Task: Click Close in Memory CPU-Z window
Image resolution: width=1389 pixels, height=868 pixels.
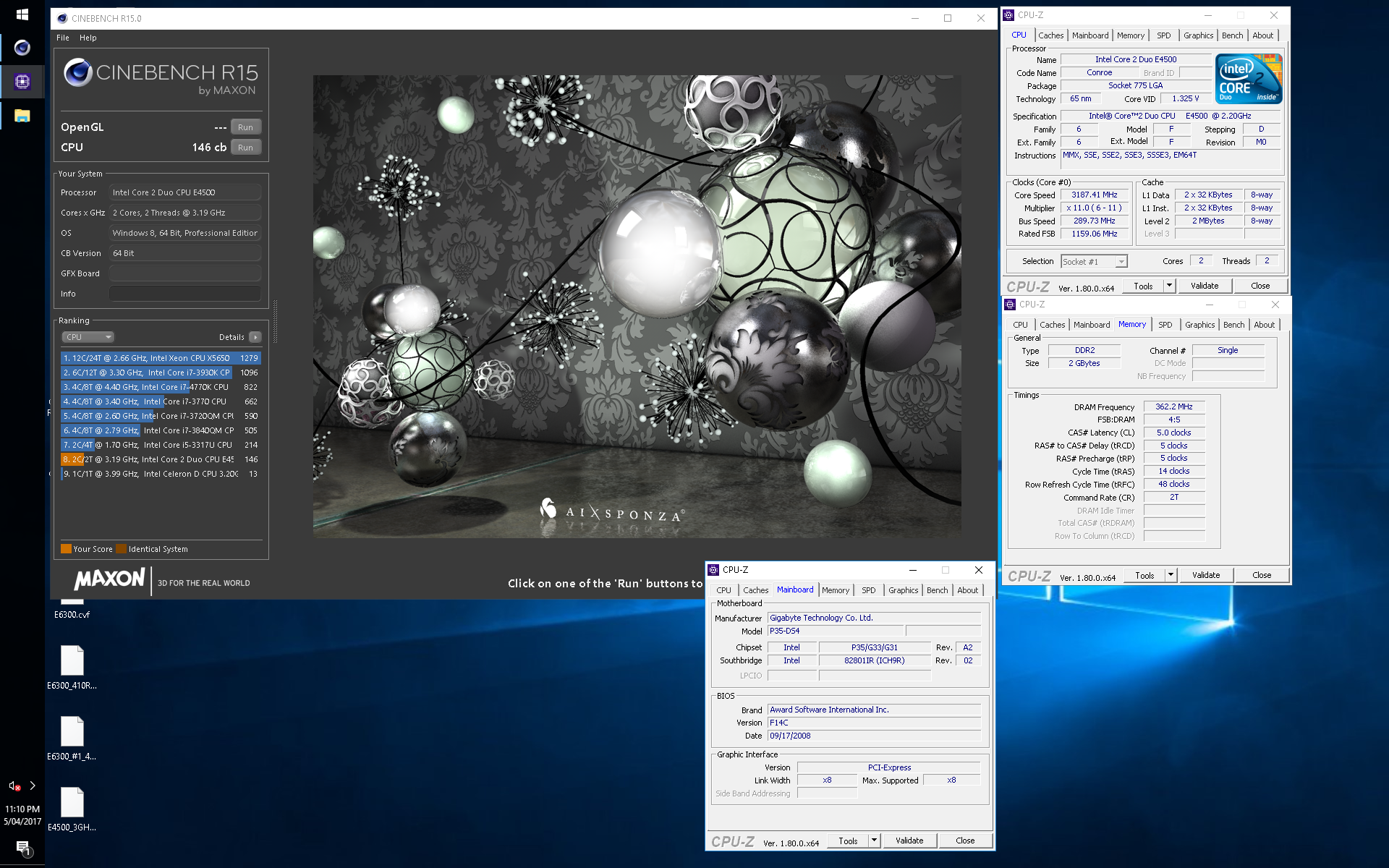Action: [x=1262, y=575]
